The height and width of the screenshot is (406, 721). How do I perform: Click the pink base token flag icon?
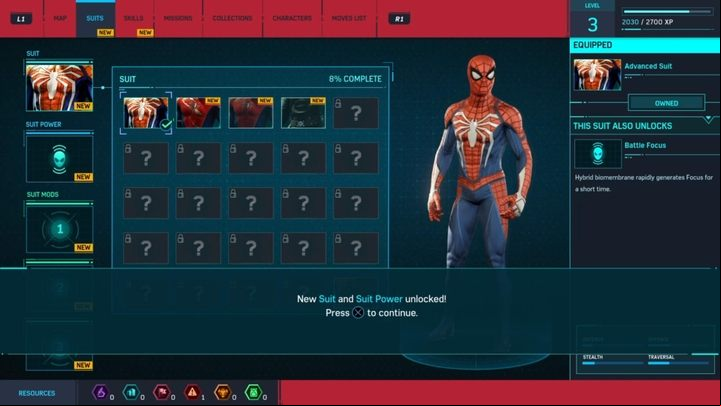point(162,392)
